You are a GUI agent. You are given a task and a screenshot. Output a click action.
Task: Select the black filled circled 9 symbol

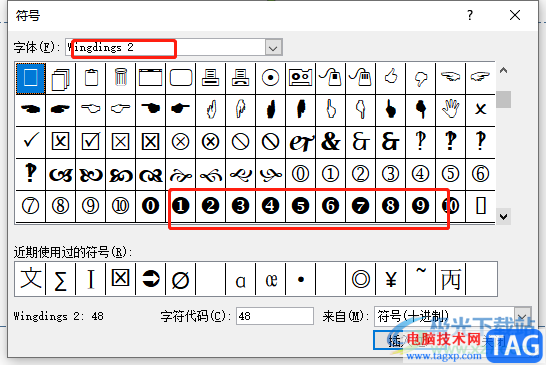tap(421, 206)
